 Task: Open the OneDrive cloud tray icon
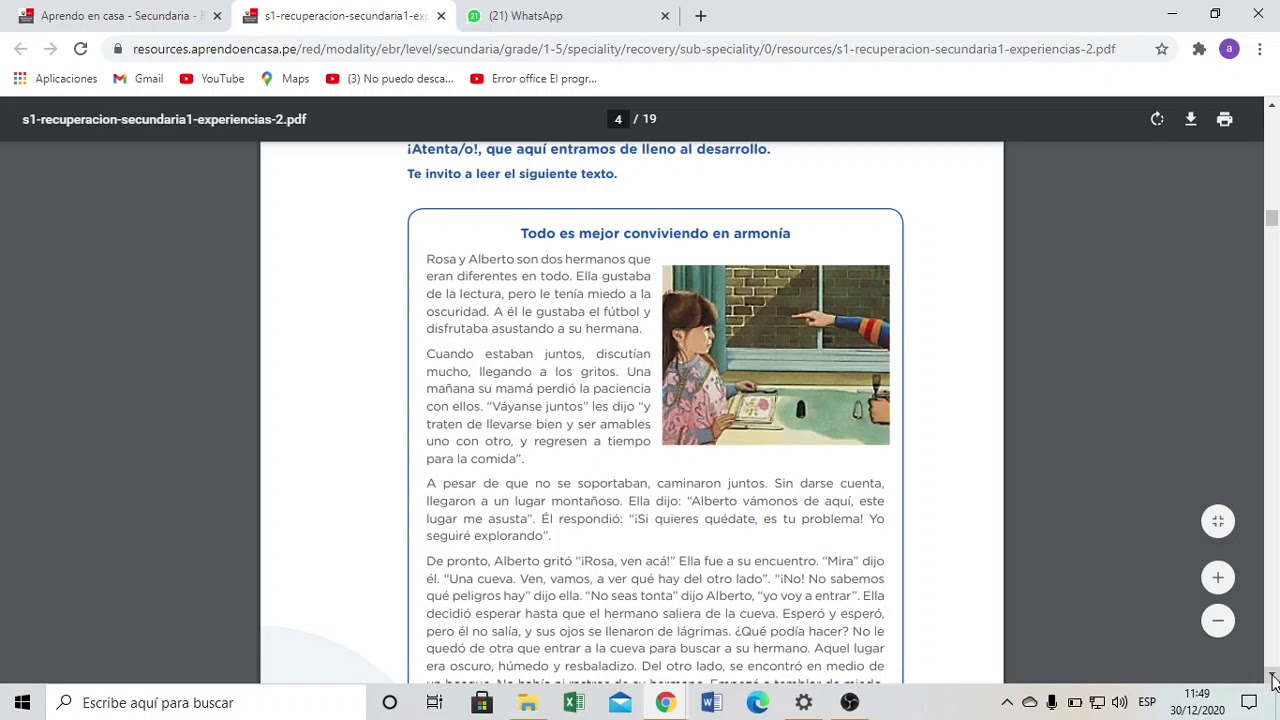tap(1029, 703)
